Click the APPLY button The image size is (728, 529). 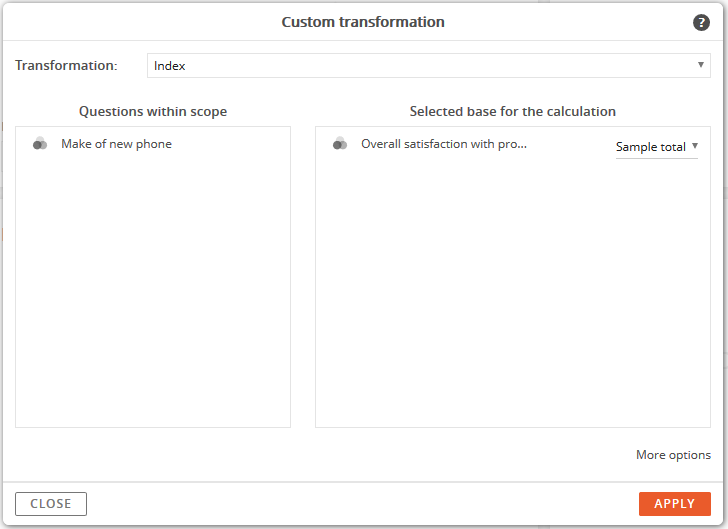click(675, 504)
